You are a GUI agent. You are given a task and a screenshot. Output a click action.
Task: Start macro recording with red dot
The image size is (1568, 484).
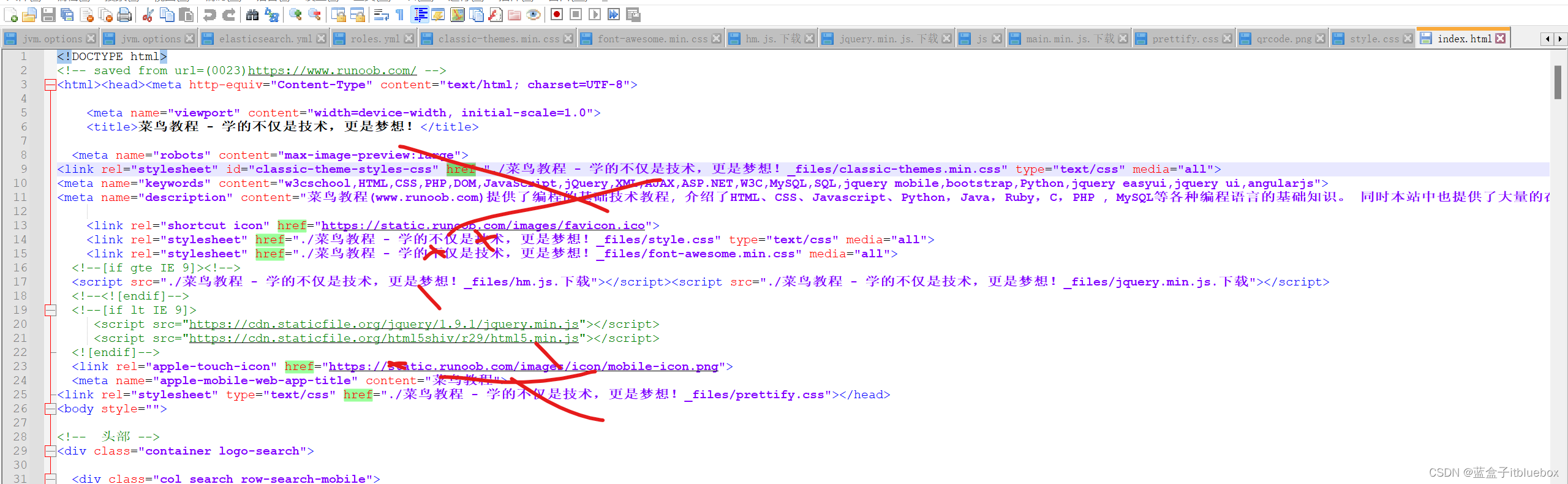pyautogui.click(x=557, y=15)
